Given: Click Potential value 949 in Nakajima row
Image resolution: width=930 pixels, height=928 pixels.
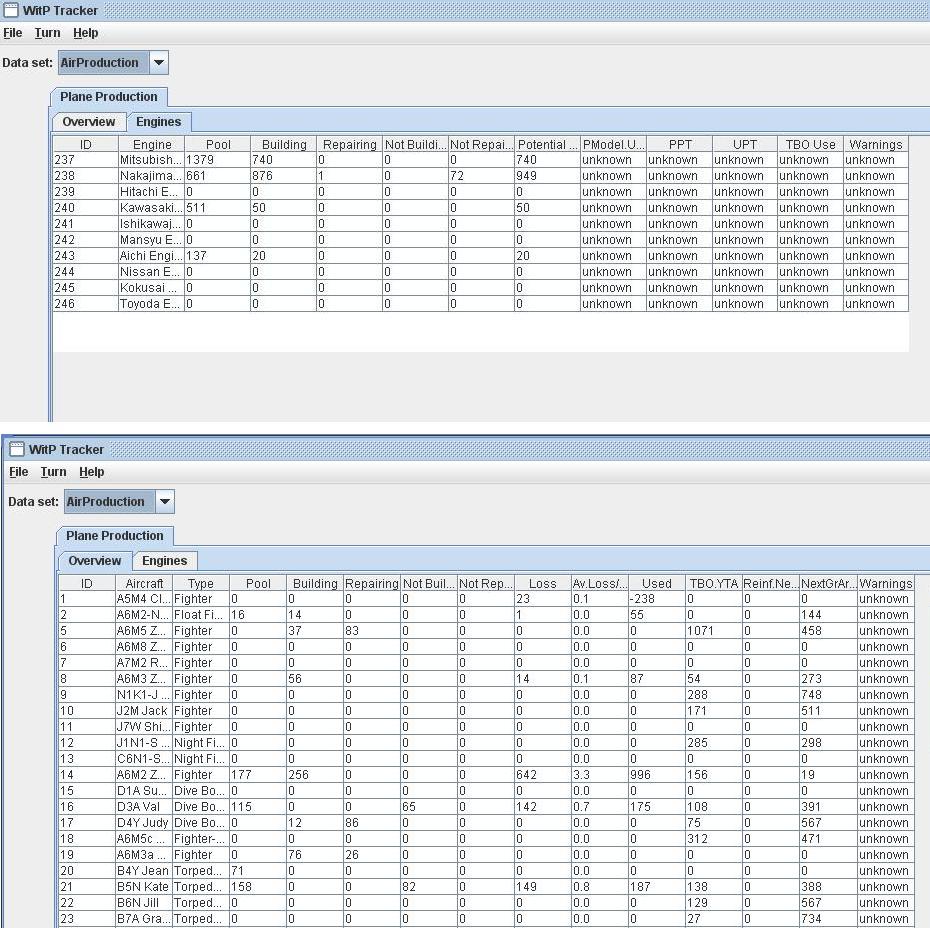Looking at the screenshot, I should [547, 176].
